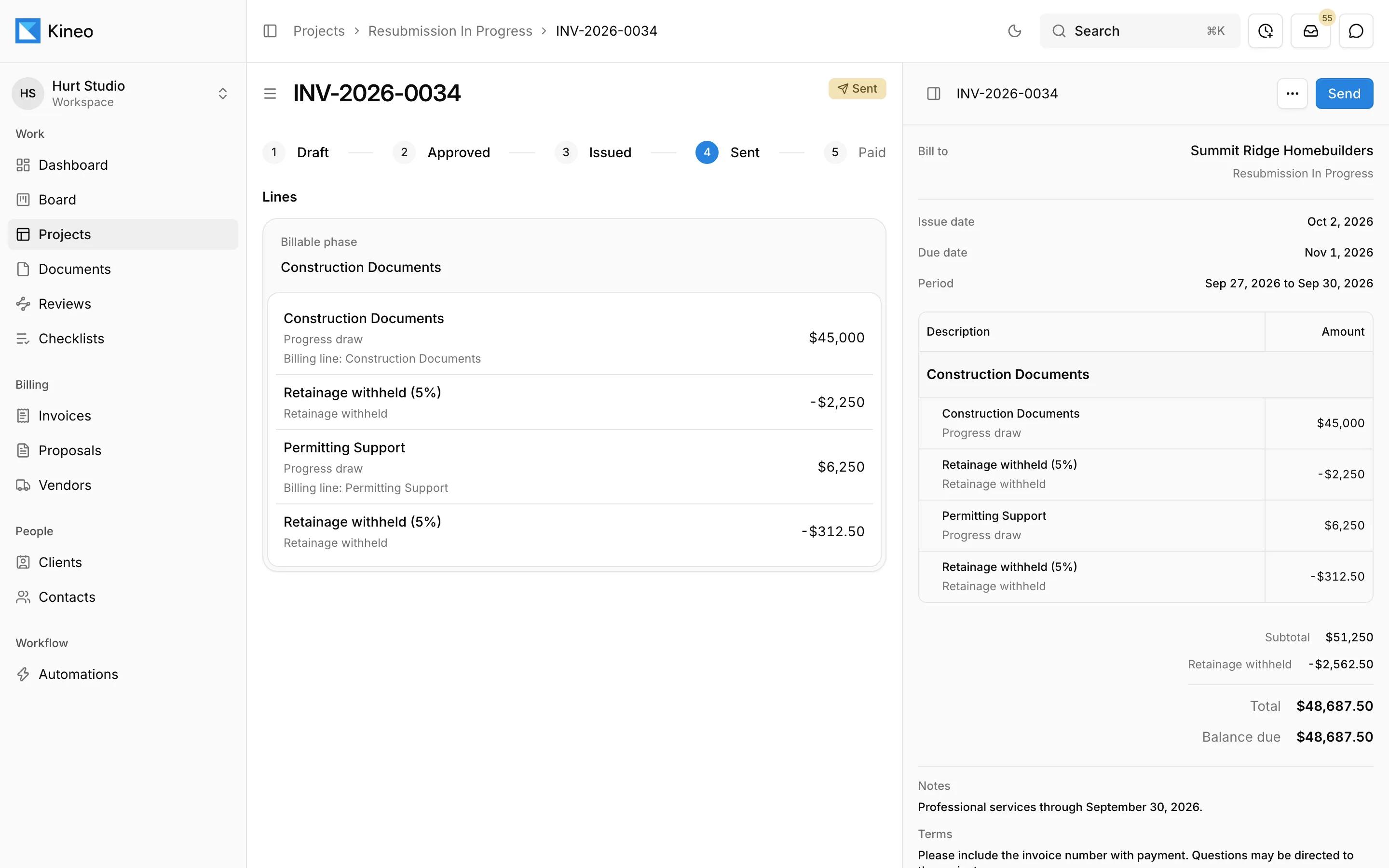Select the Approved step

click(441, 152)
